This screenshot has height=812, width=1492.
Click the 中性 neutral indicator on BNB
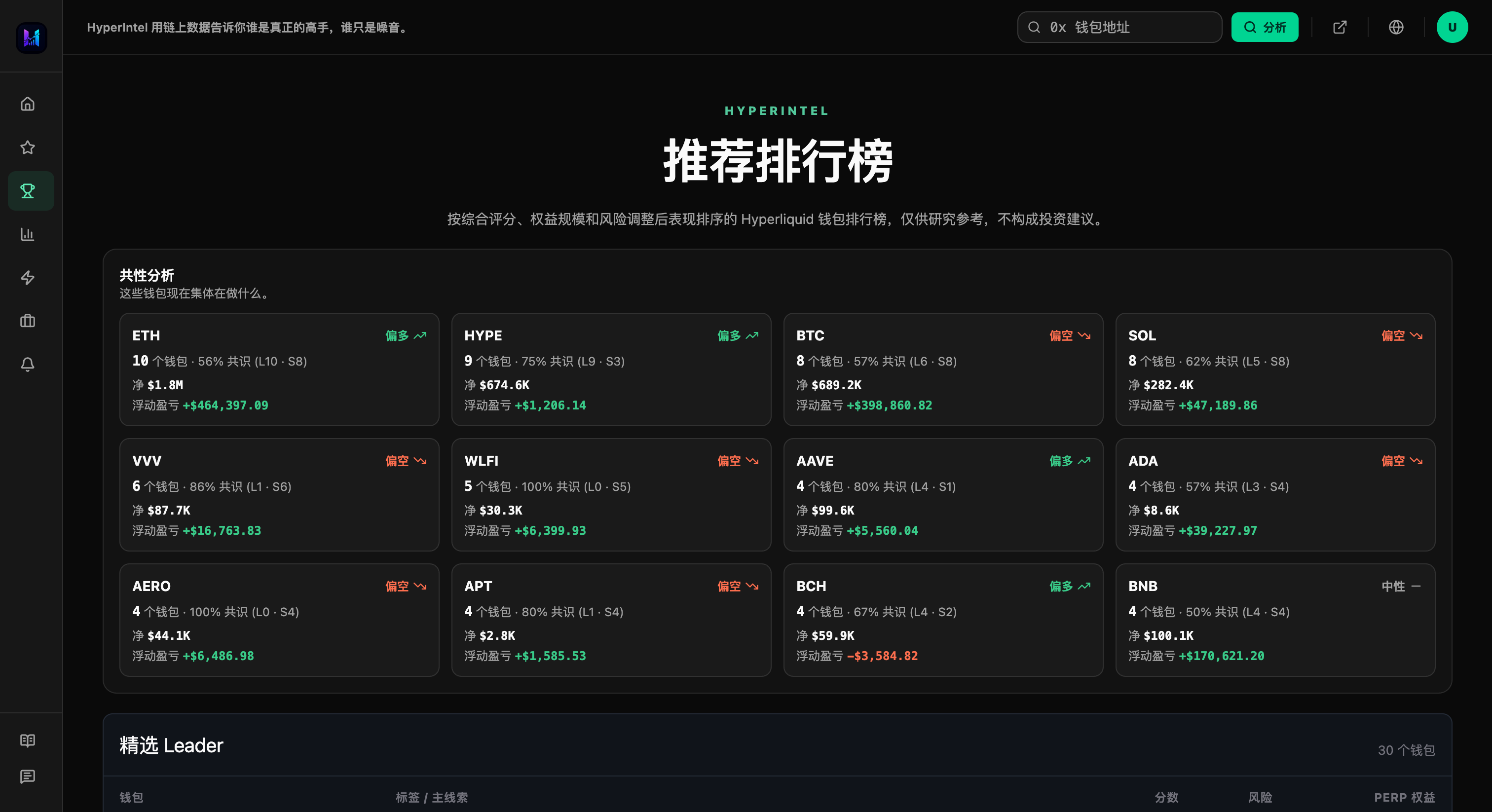point(1402,586)
